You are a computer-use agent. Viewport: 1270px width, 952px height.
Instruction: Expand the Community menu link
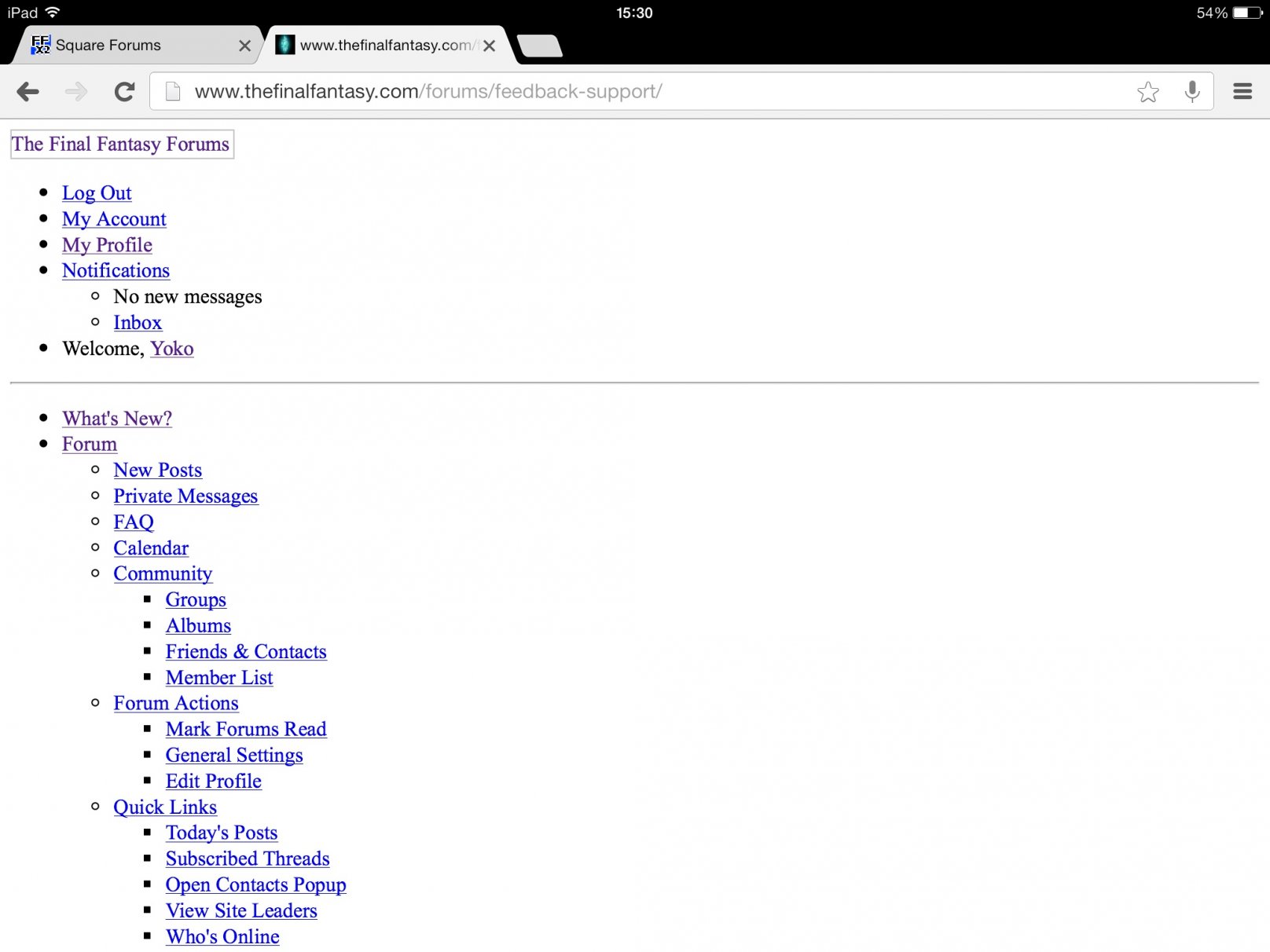click(163, 574)
